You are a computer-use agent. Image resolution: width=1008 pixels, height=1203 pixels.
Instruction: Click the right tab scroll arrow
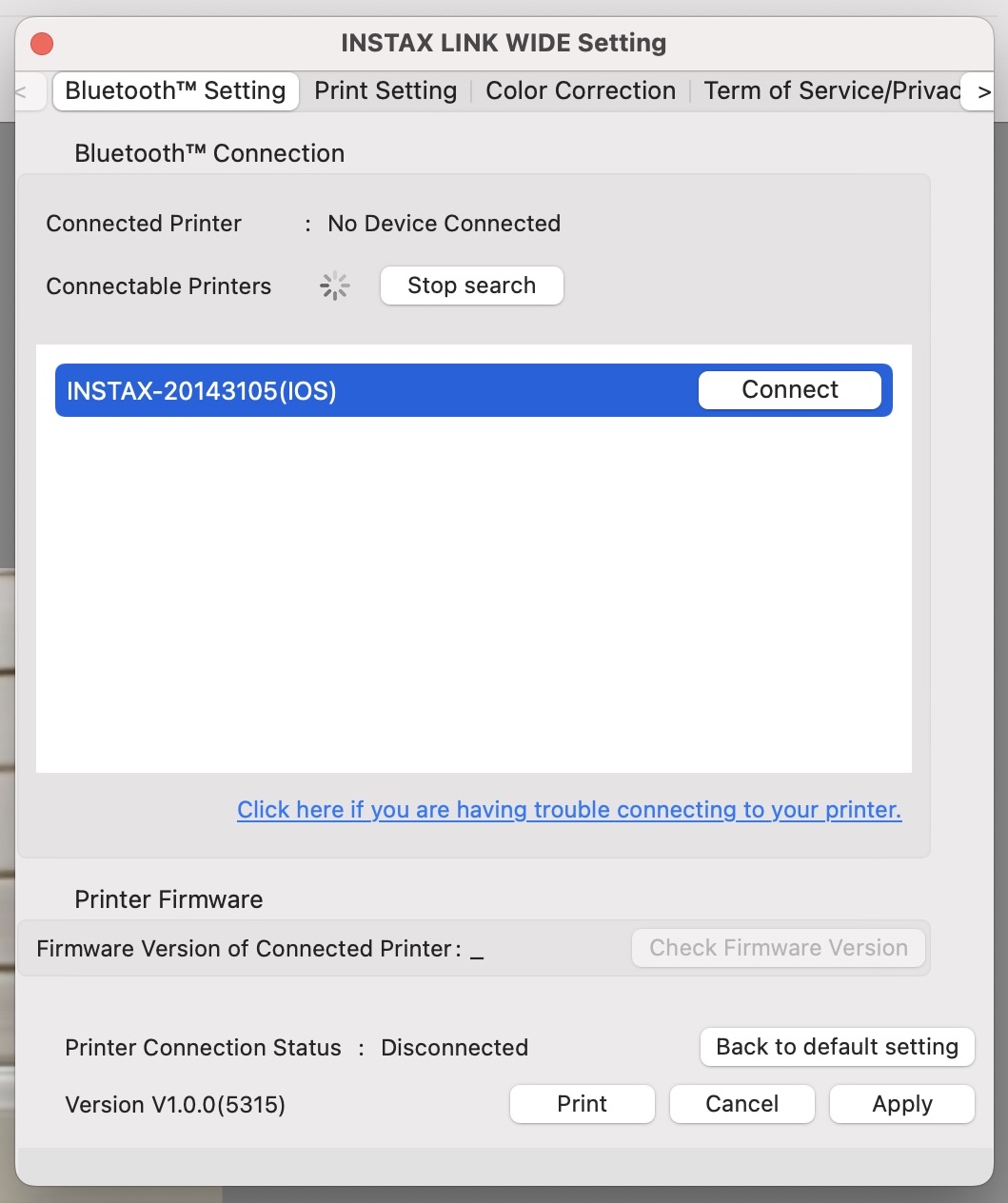(x=983, y=92)
